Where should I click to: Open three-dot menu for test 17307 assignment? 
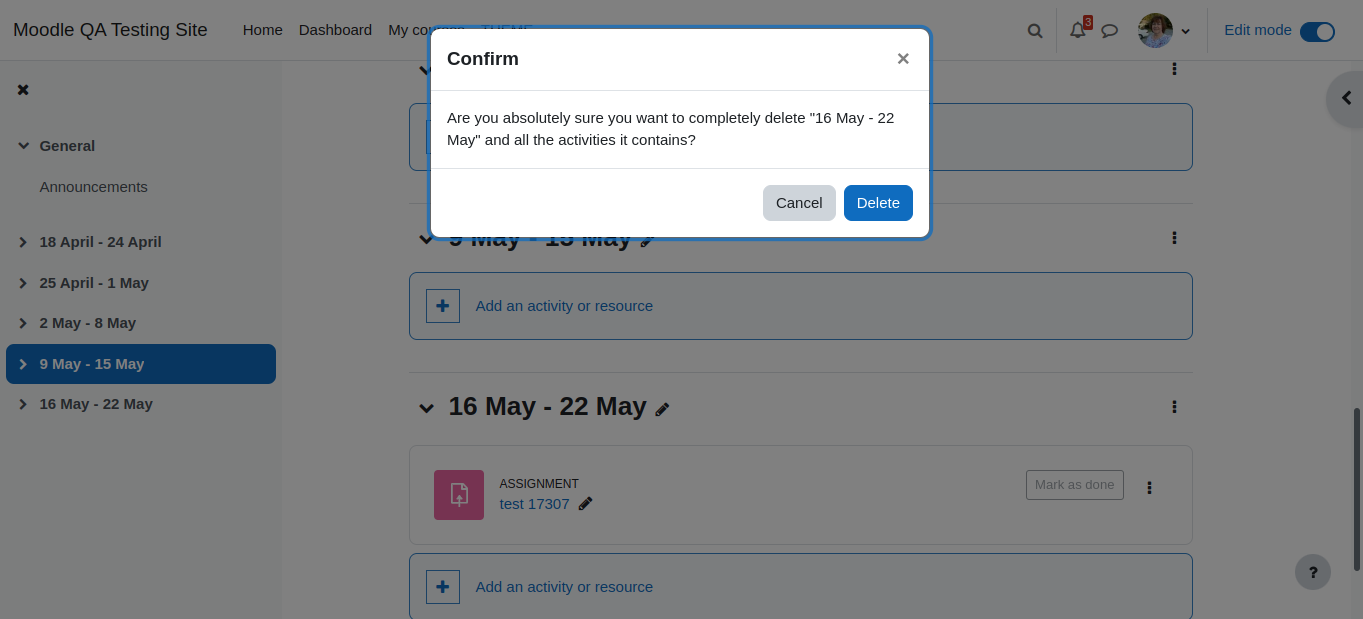(x=1149, y=488)
